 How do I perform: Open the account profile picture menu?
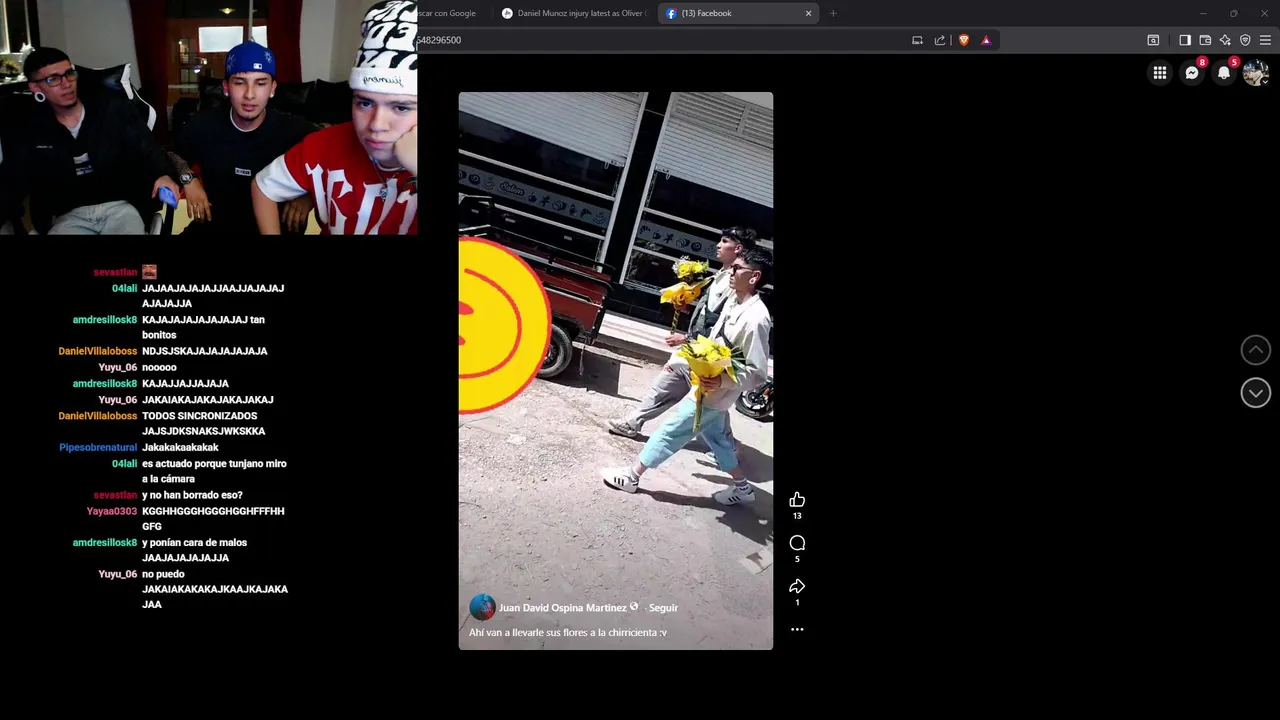1256,72
